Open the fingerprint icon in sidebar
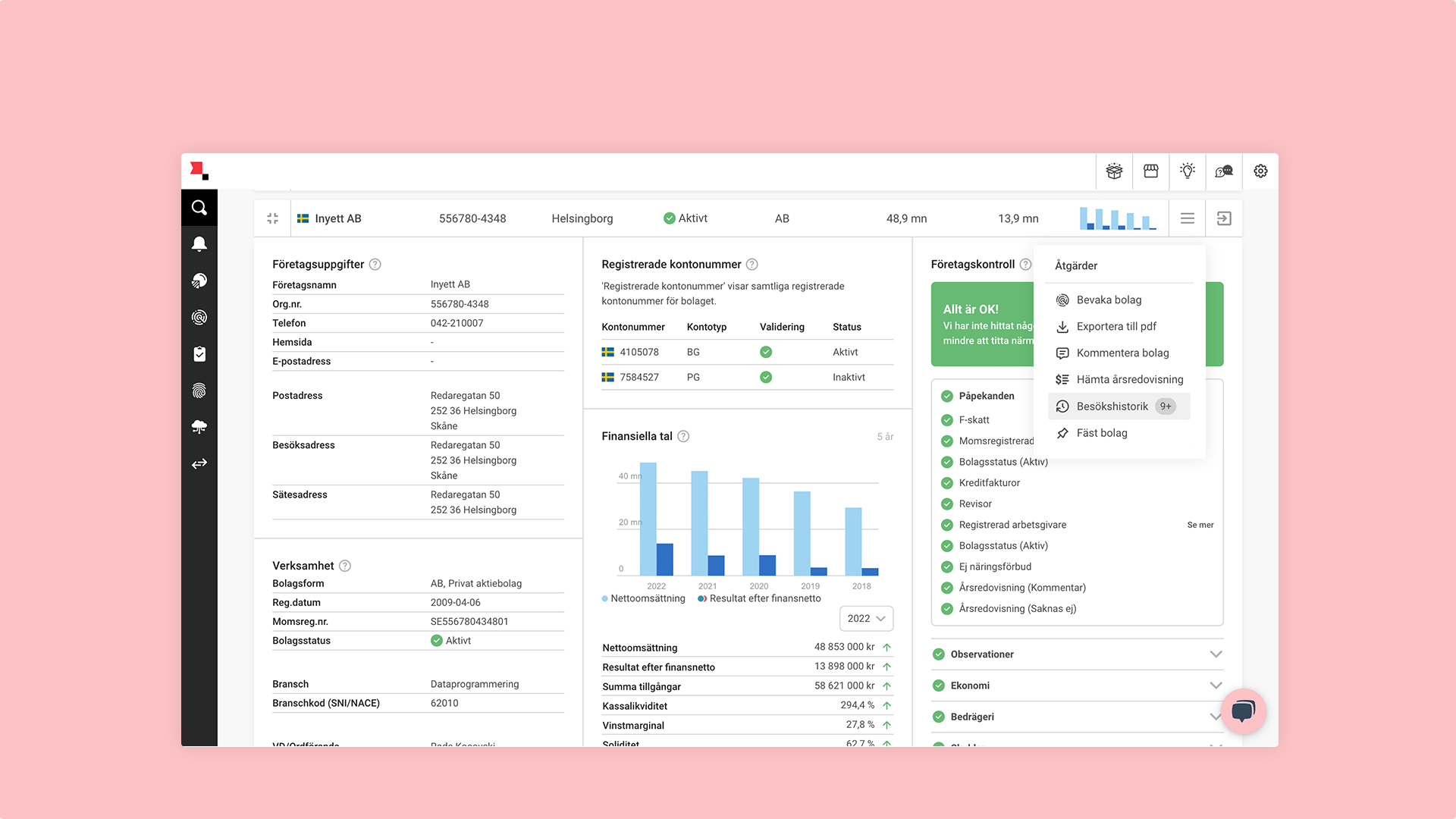Screen dimensions: 1456x819 coord(199,391)
